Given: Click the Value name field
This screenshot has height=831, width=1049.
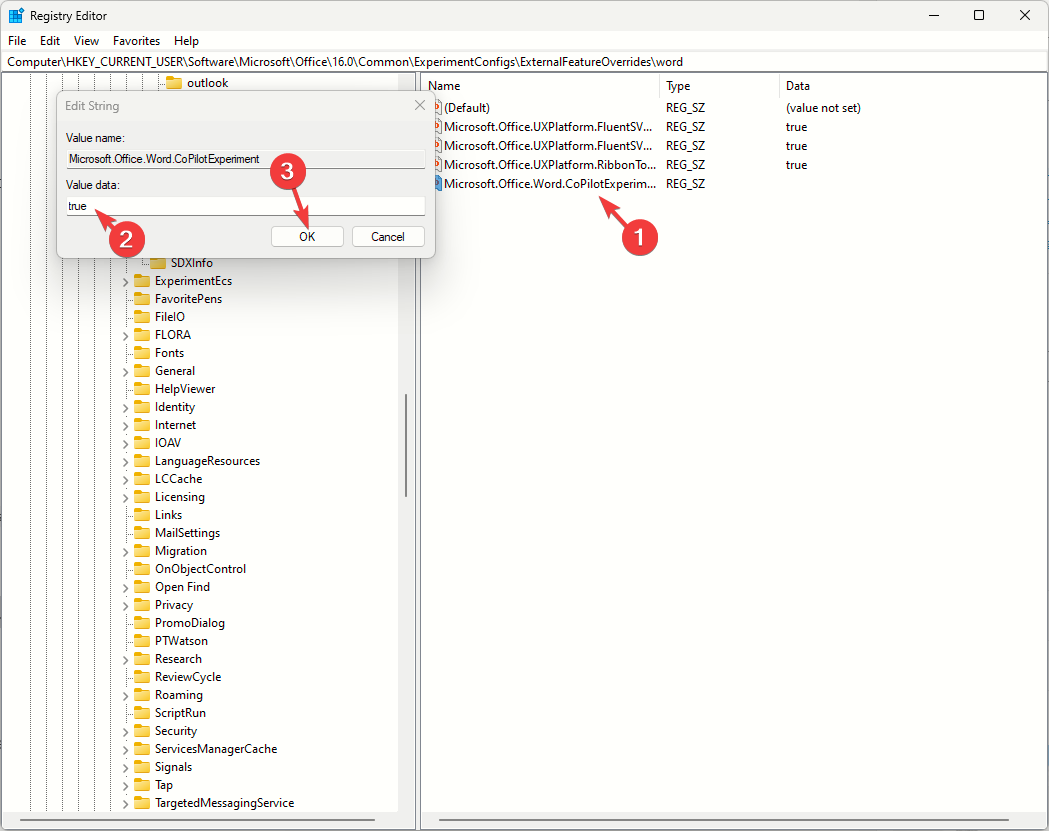Looking at the screenshot, I should [x=246, y=159].
